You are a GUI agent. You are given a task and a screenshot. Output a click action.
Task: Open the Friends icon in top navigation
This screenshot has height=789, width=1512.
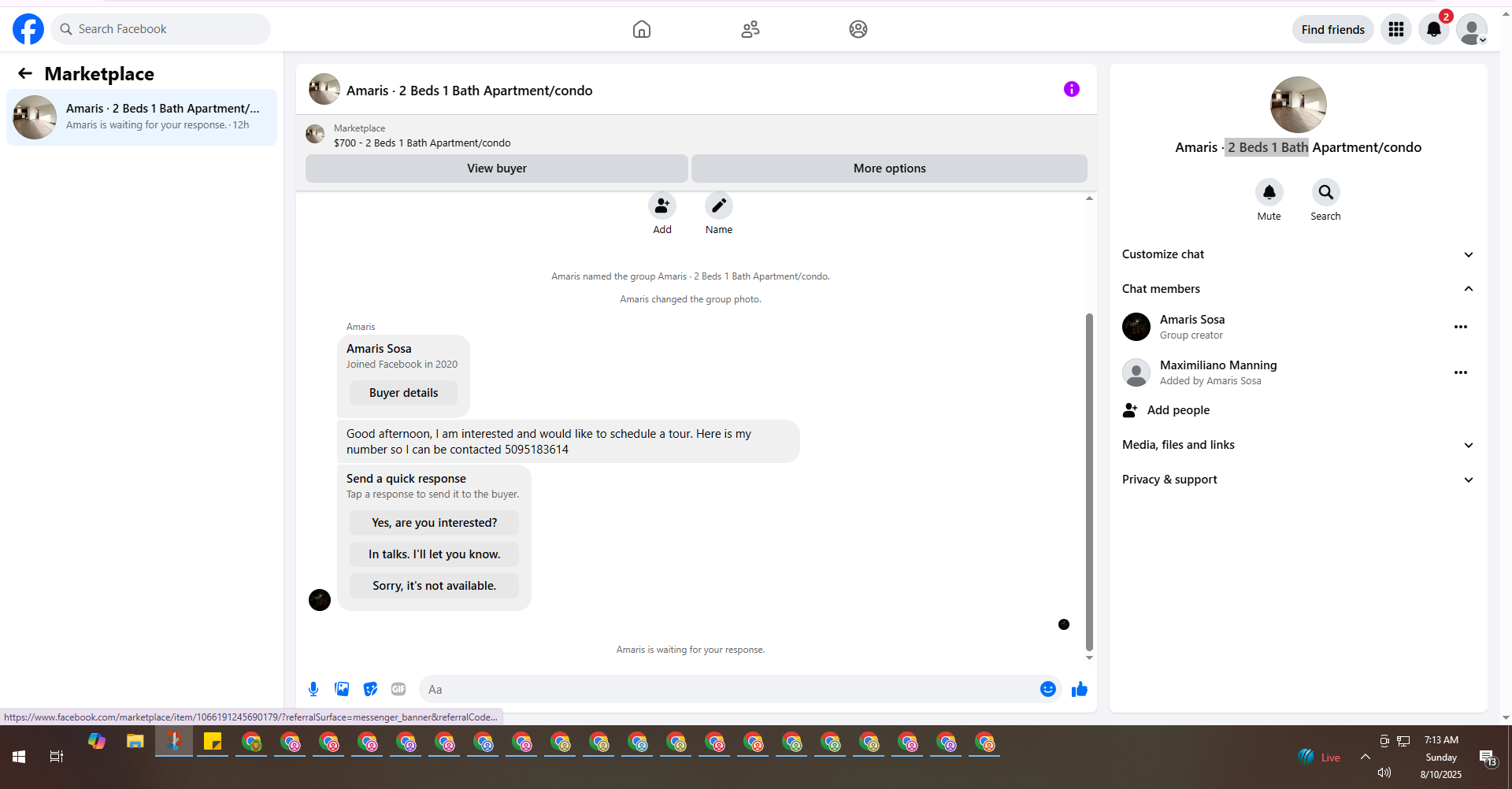click(x=750, y=29)
